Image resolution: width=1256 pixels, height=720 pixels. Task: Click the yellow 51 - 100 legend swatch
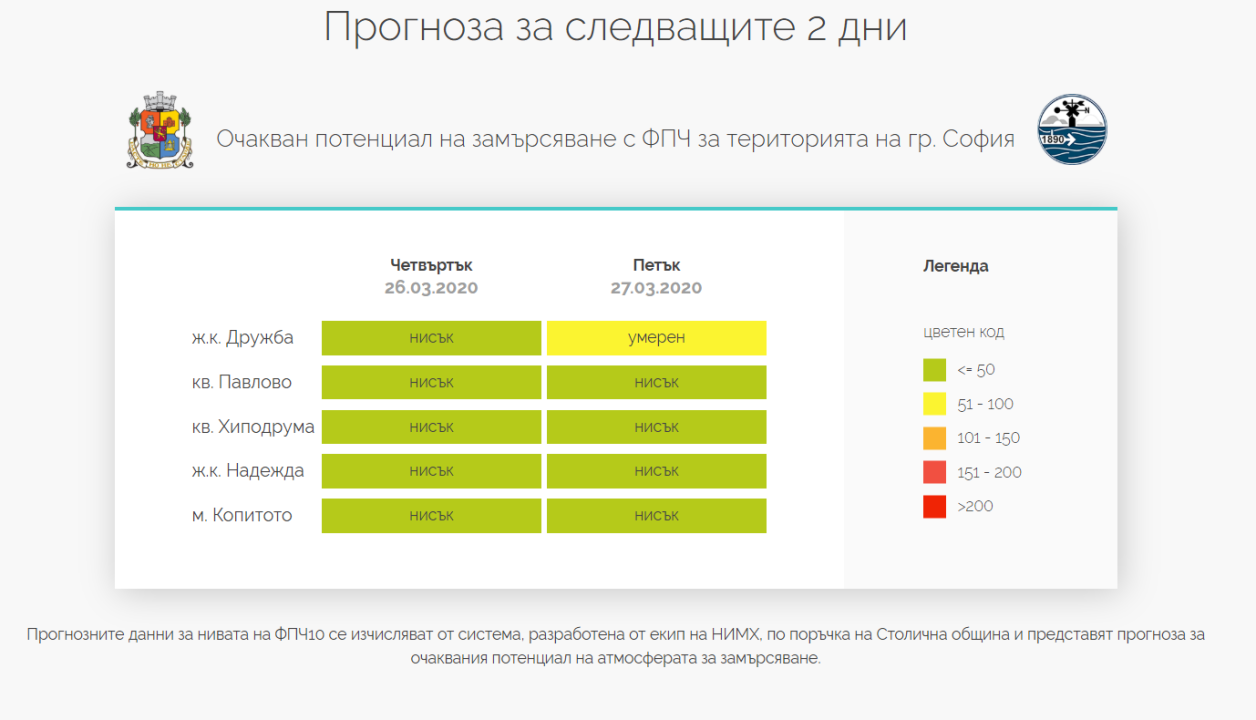pyautogui.click(x=934, y=404)
